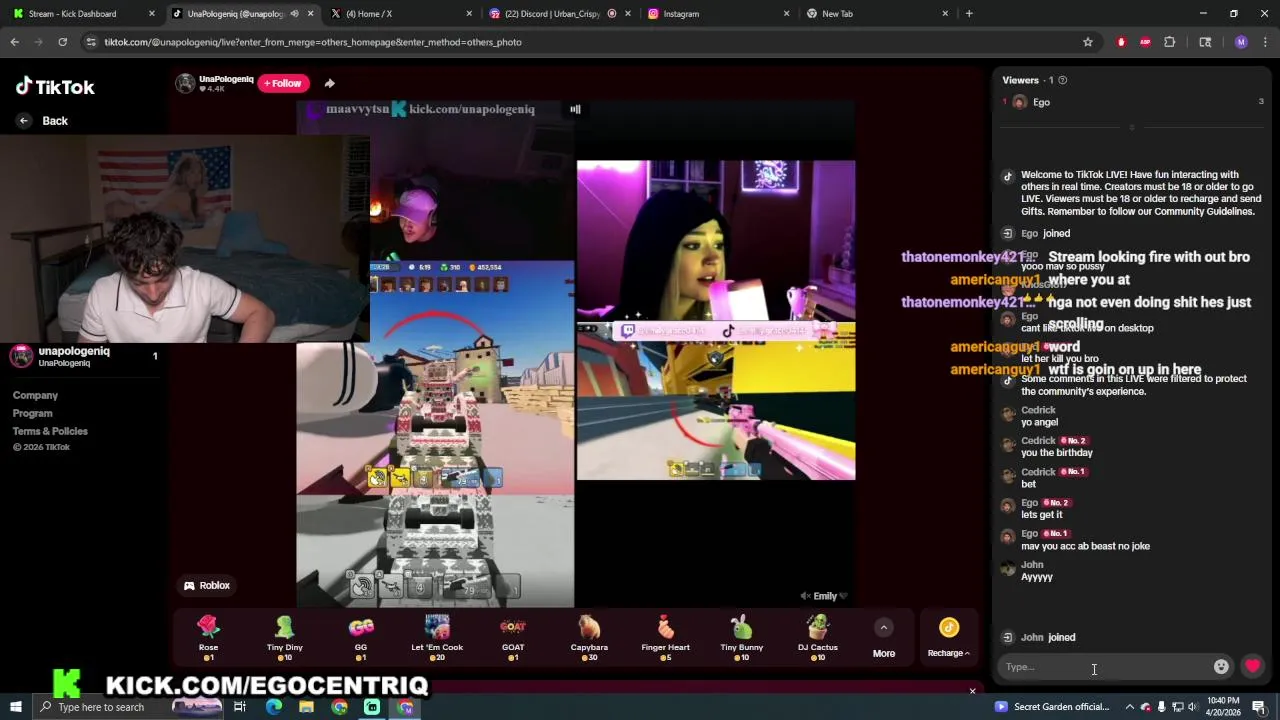
Task: Open the Chrome profile avatar M
Action: click(x=1241, y=42)
